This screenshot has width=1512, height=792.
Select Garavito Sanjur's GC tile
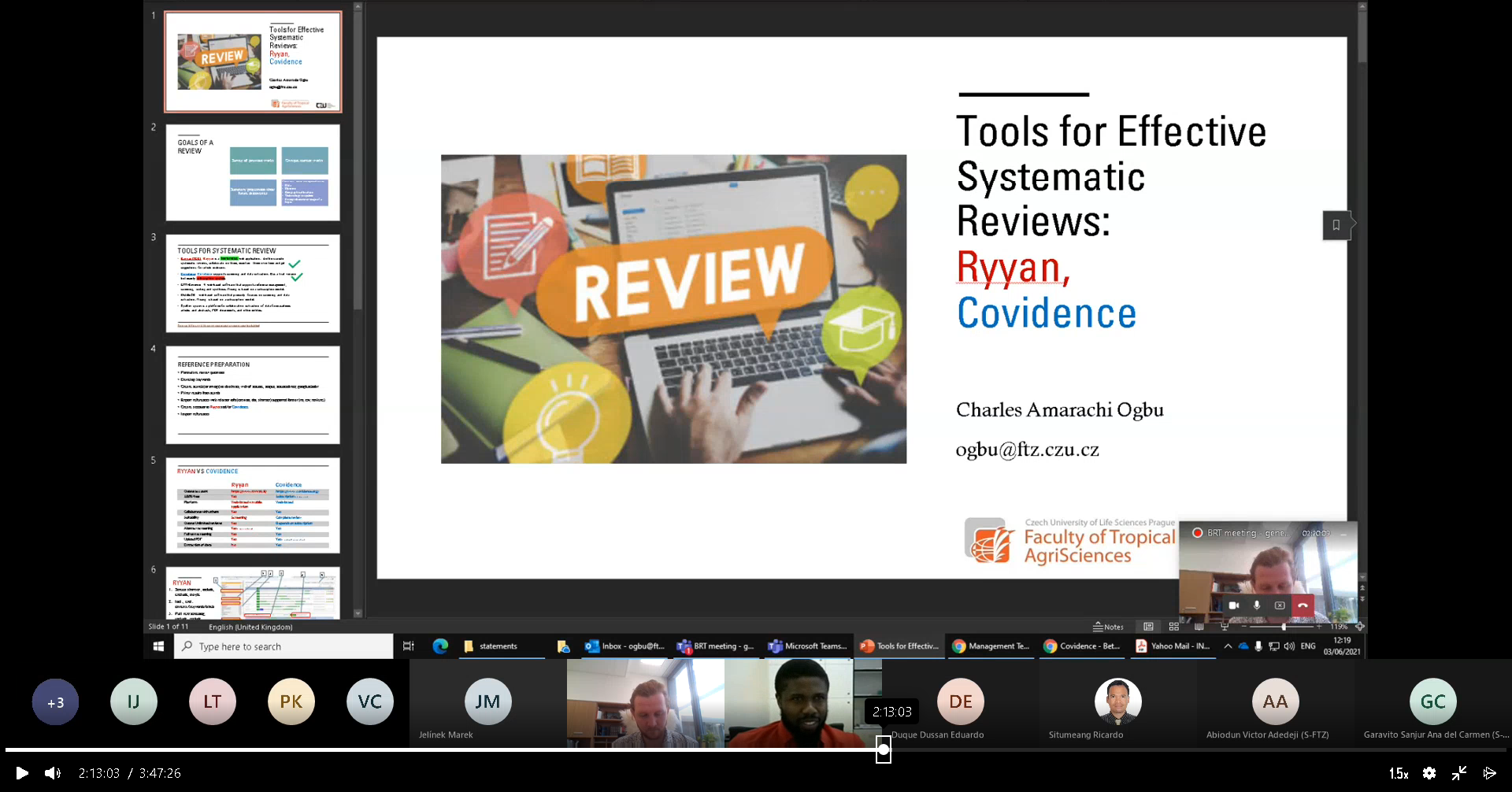click(1433, 703)
